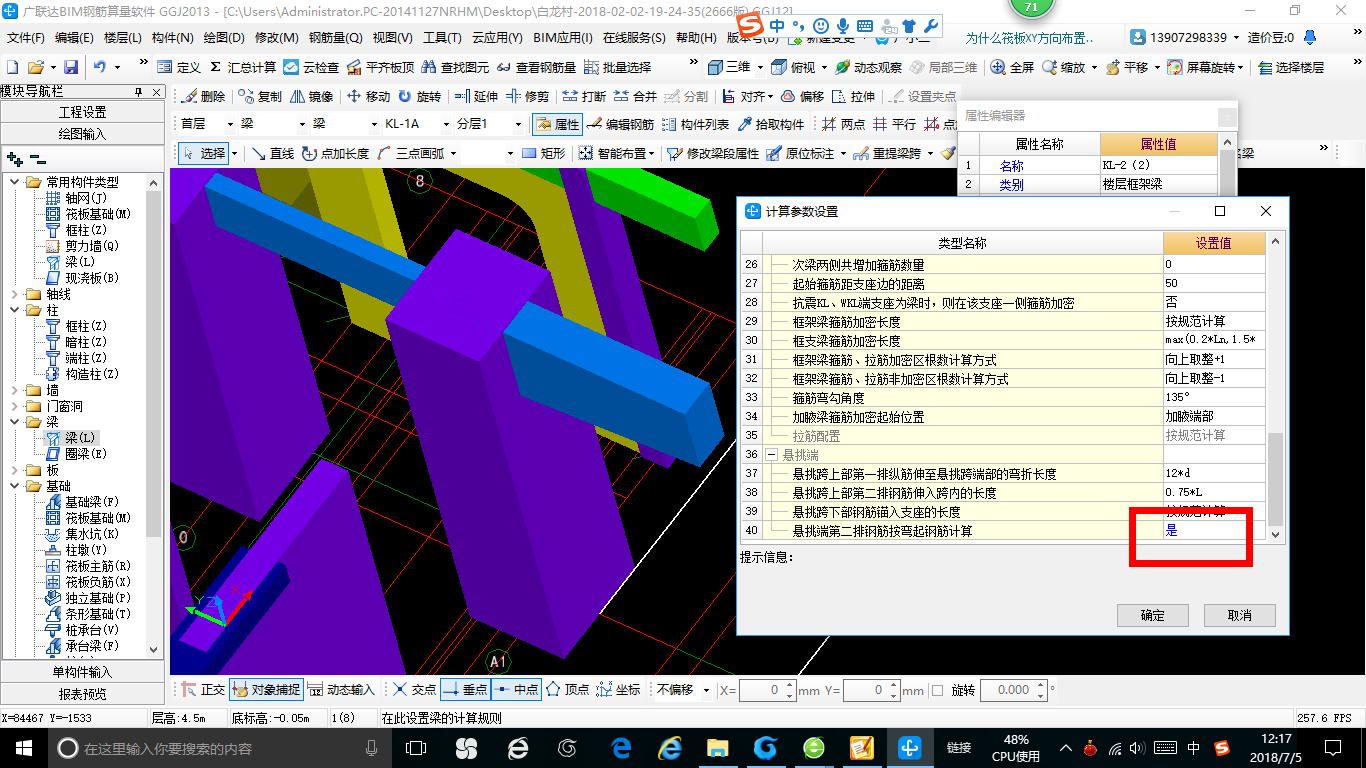Toggle 动态输入 dynamic input

pos(341,689)
